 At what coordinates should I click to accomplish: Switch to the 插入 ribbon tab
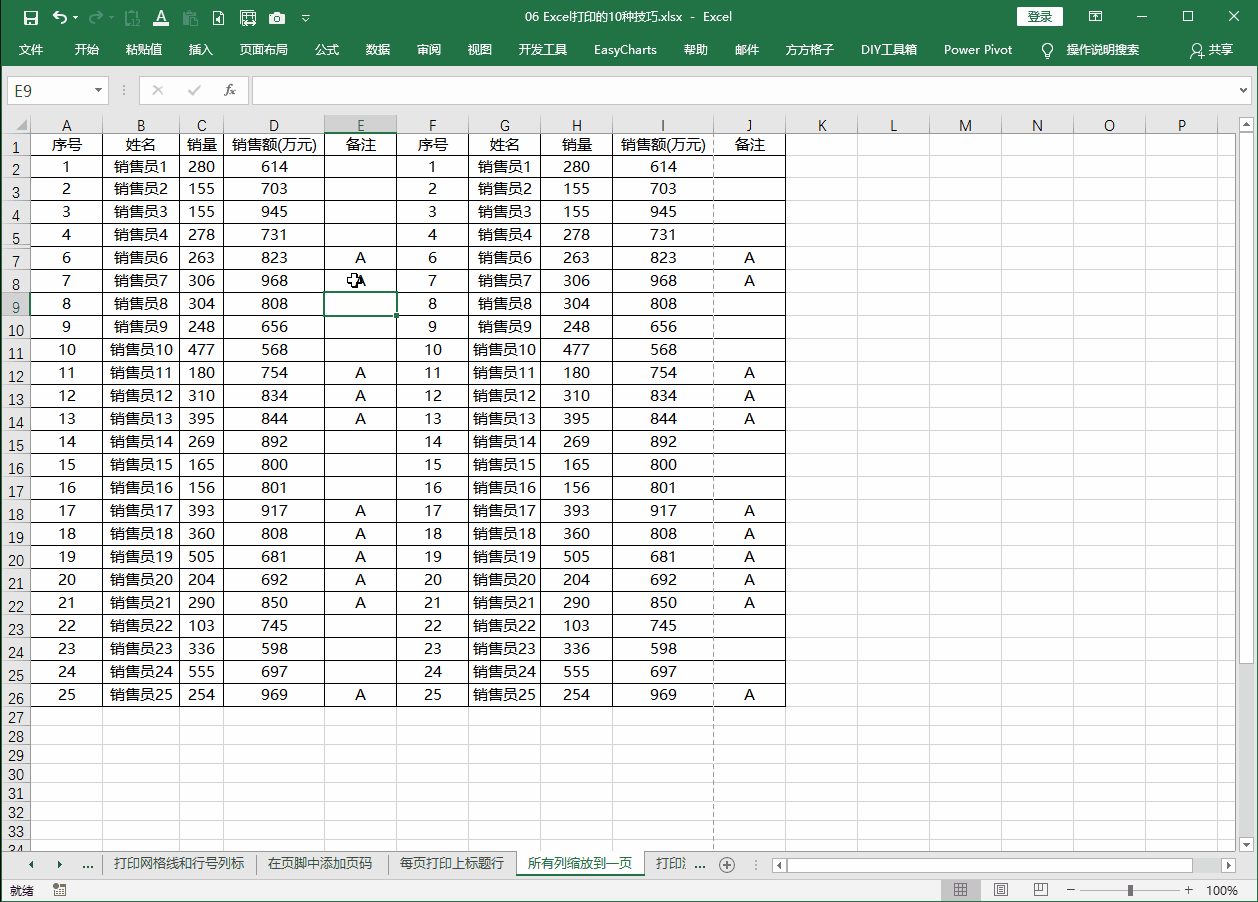click(x=201, y=50)
